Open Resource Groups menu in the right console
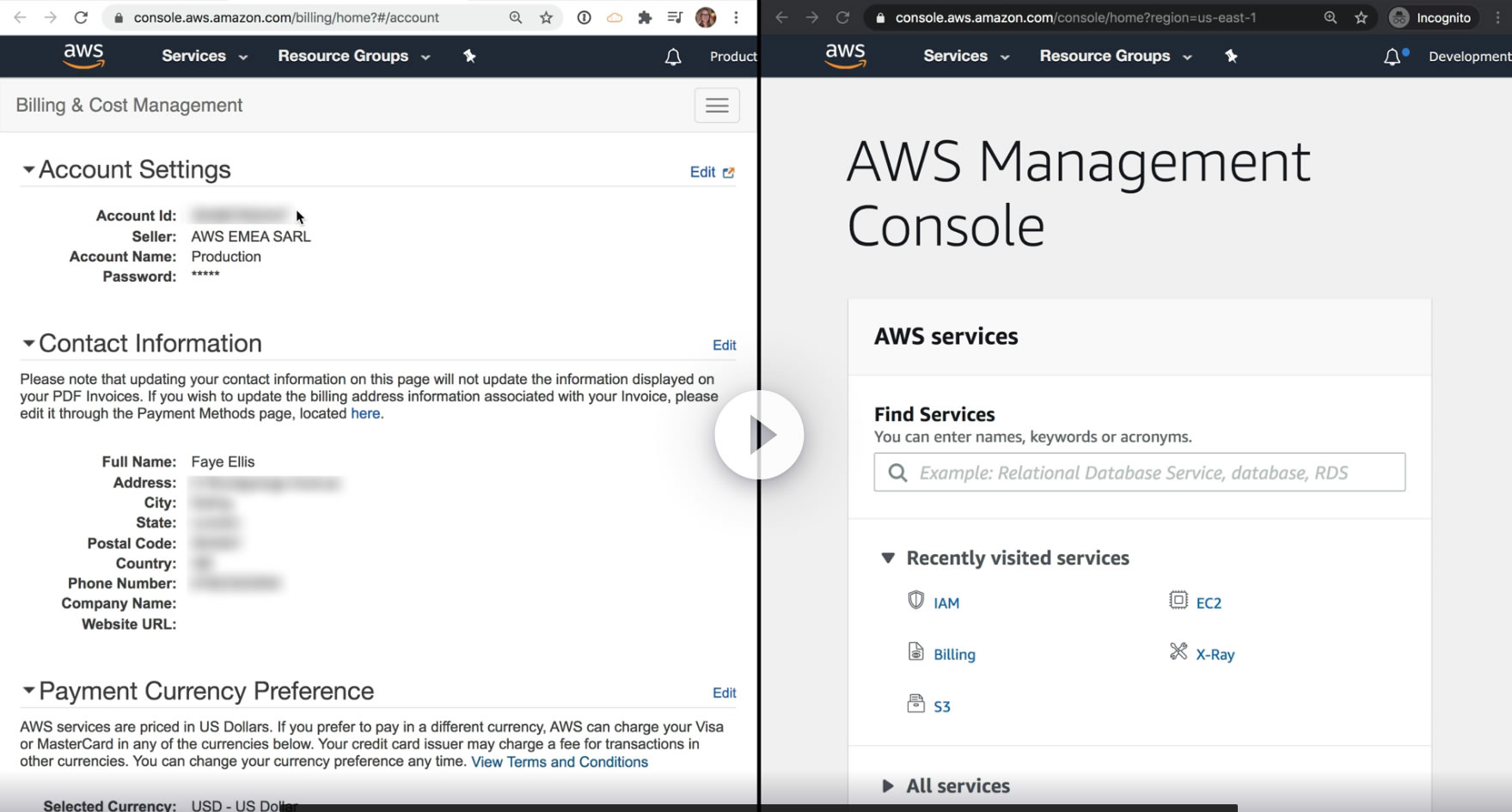The height and width of the screenshot is (812, 1512). coord(1115,56)
